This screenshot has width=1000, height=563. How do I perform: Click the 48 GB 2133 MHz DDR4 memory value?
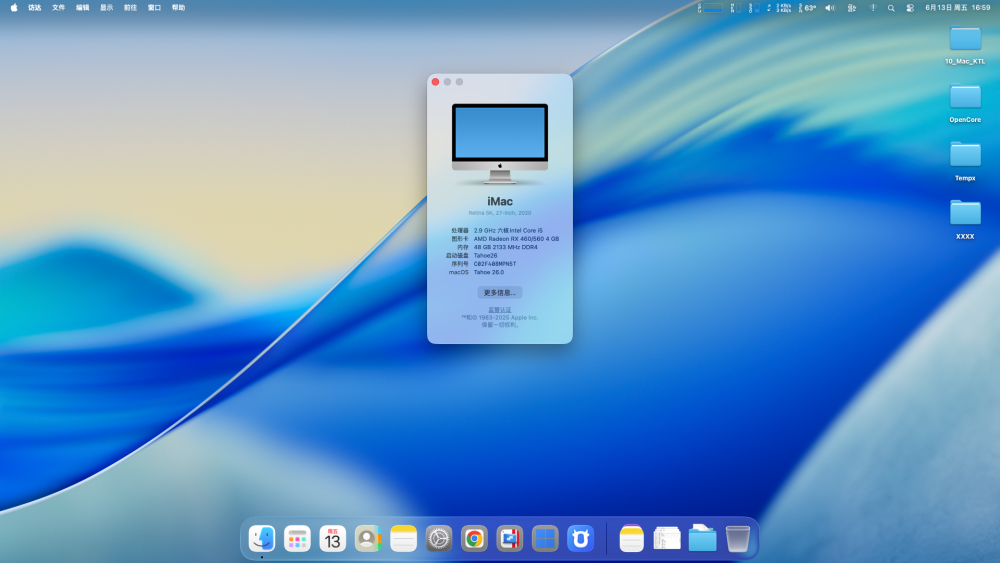coord(505,247)
